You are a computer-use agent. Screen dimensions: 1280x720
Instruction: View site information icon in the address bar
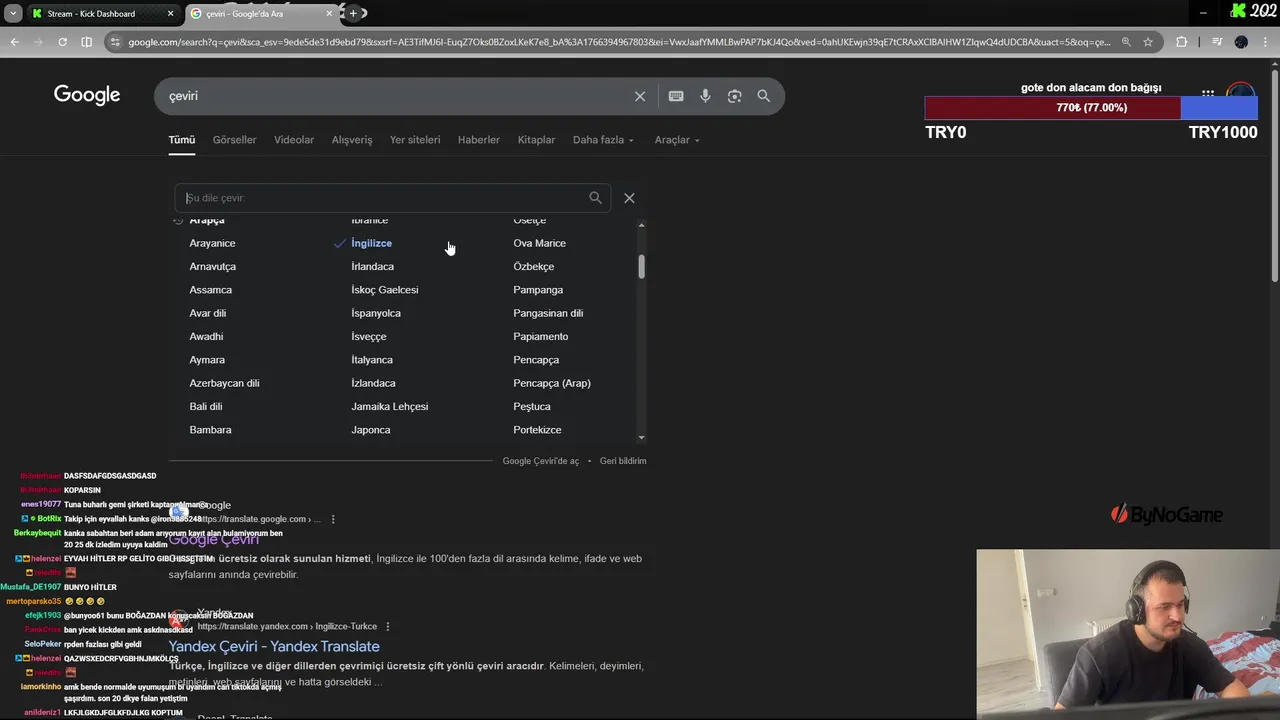[115, 42]
